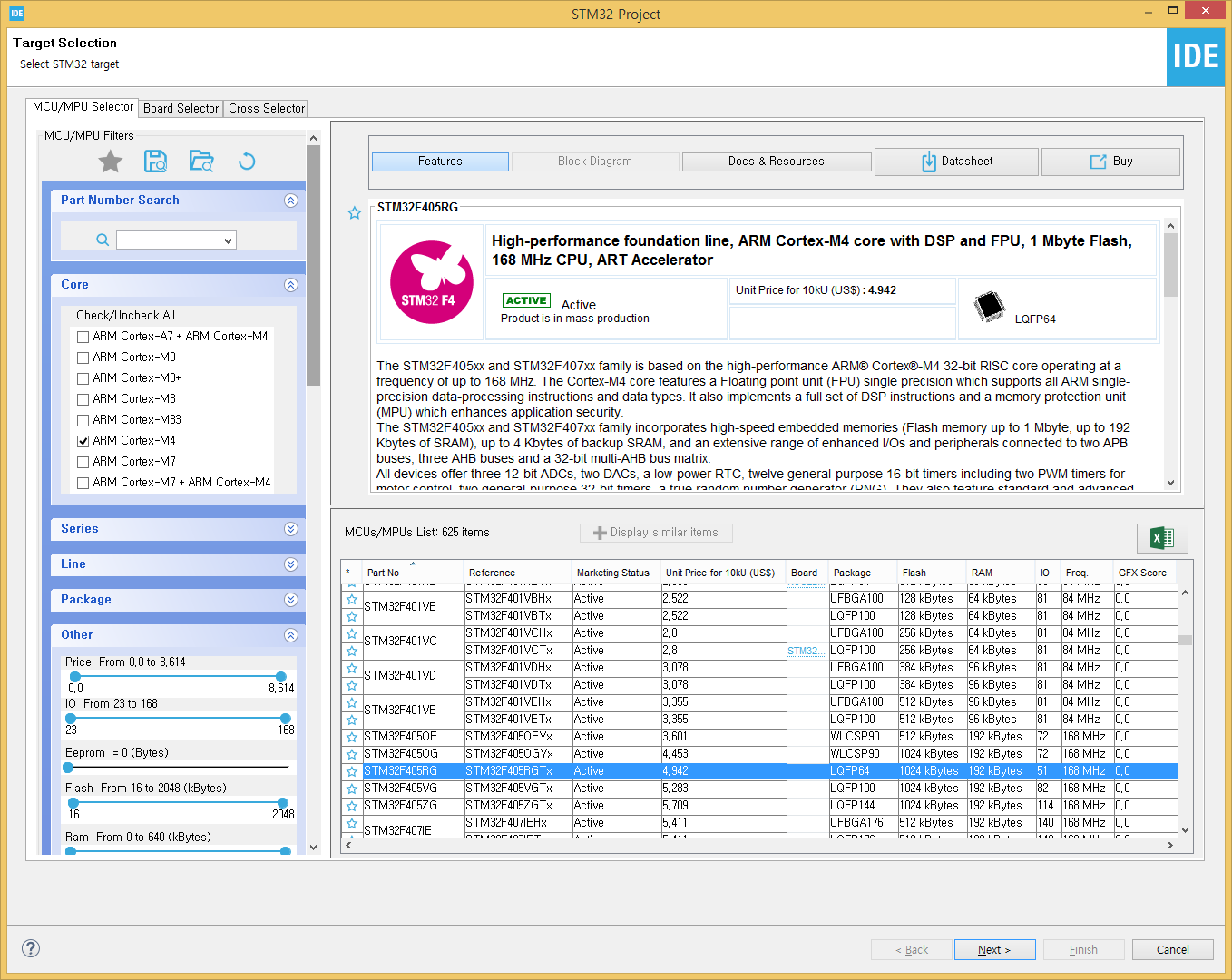This screenshot has width=1232, height=980.
Task: Click the save filters floppy icon
Action: (155, 162)
